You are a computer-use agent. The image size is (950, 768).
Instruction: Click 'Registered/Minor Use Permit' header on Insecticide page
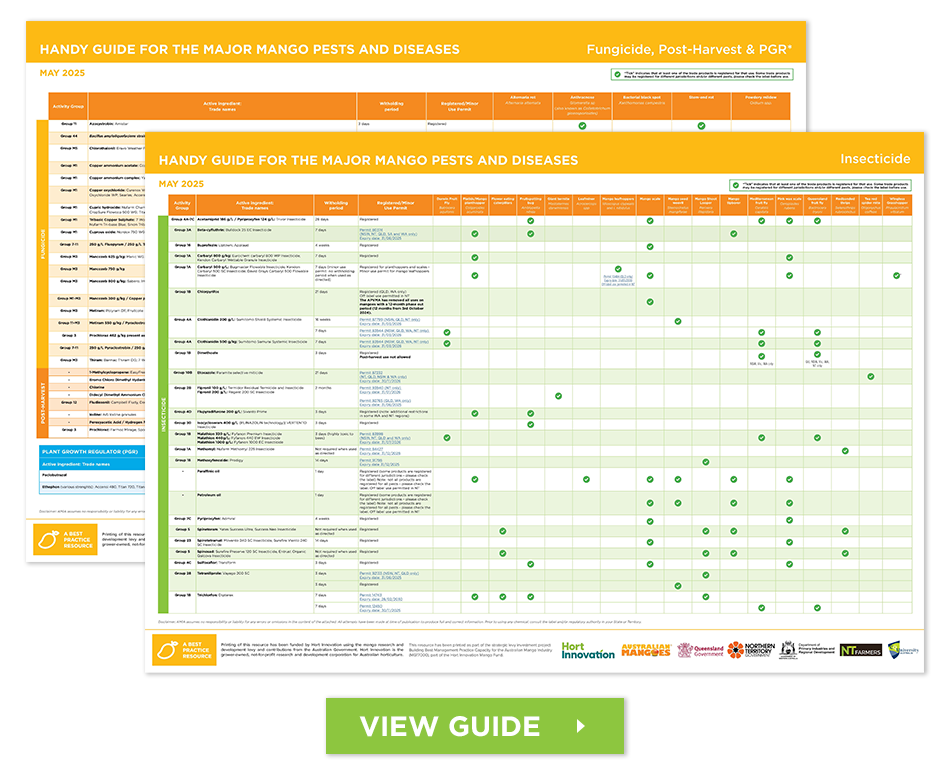396,205
